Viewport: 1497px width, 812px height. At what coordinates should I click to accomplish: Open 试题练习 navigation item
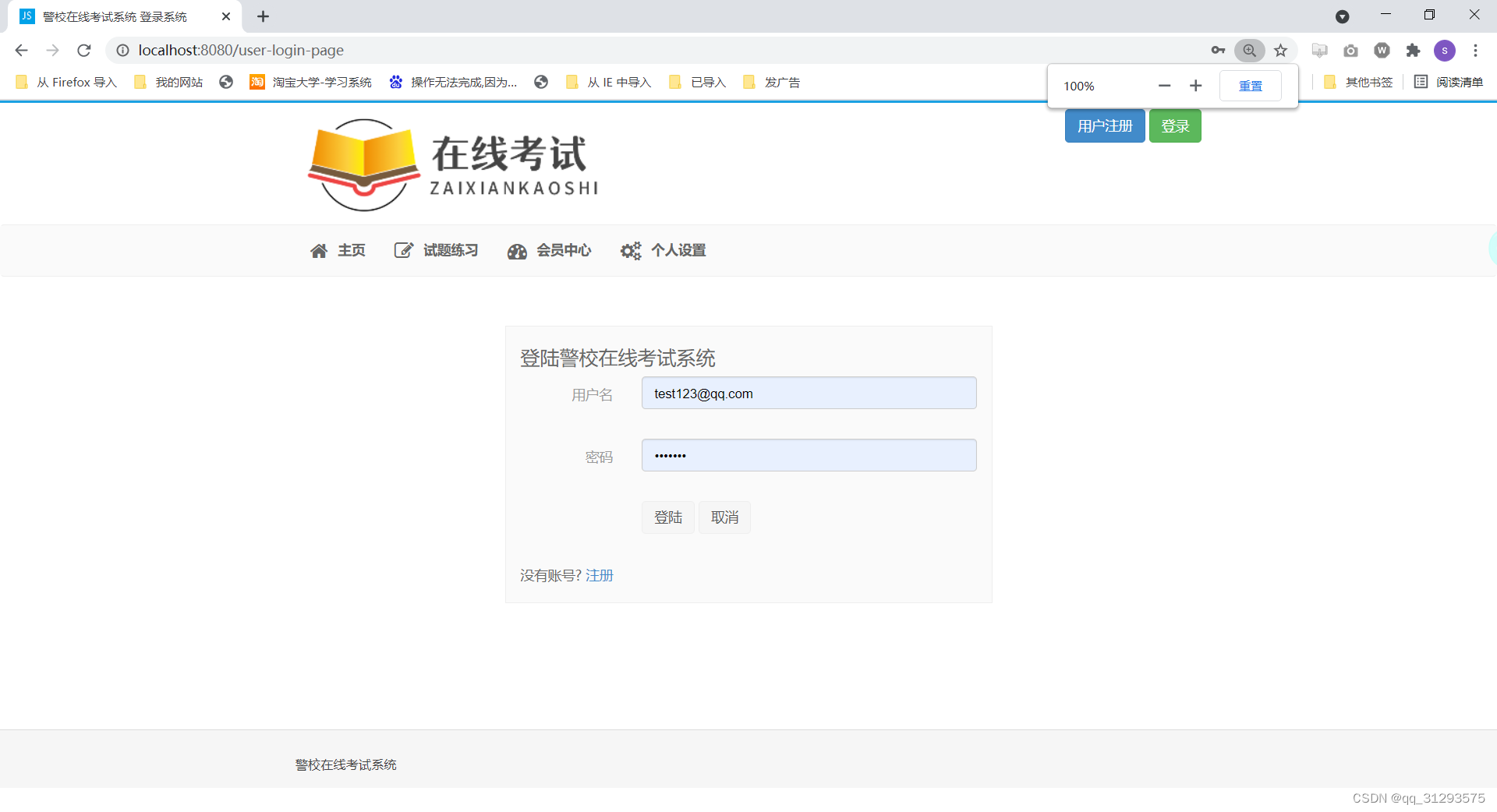pyautogui.click(x=436, y=251)
